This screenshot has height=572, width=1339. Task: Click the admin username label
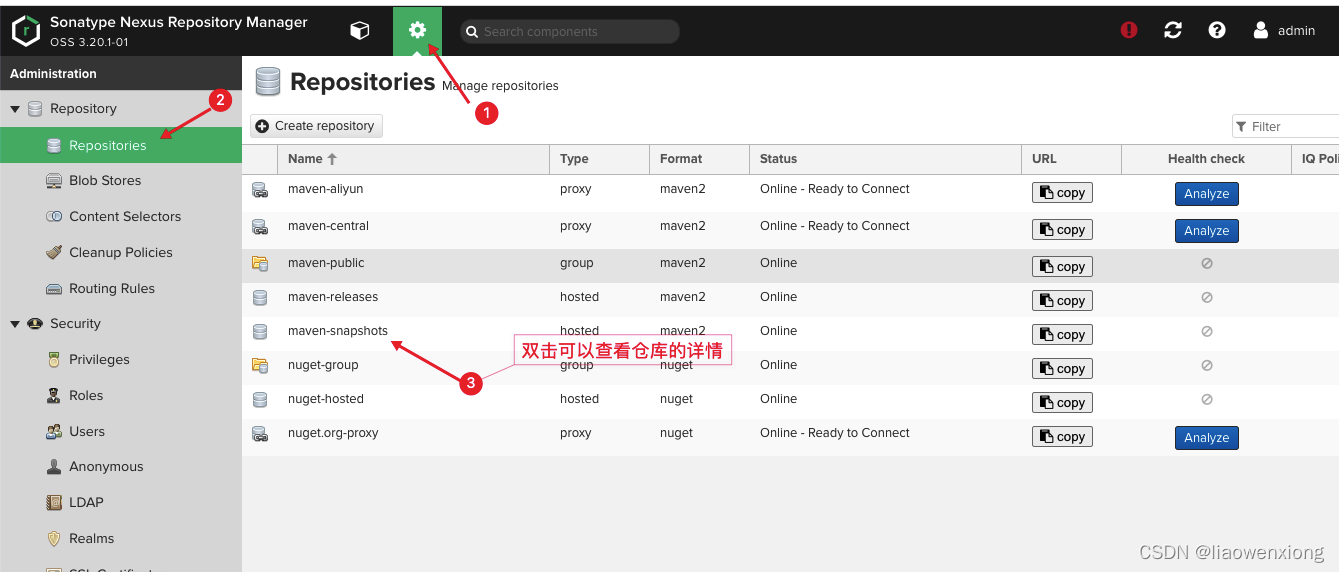[x=1296, y=31]
